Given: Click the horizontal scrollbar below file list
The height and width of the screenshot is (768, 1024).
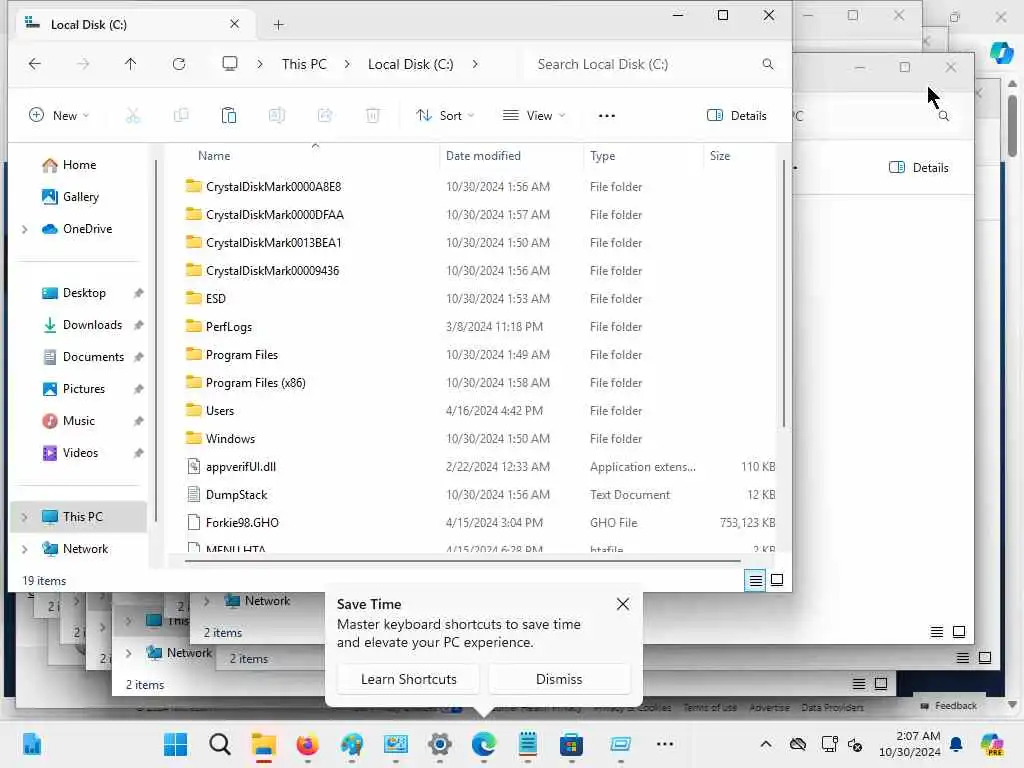Looking at the screenshot, I should point(462,560).
